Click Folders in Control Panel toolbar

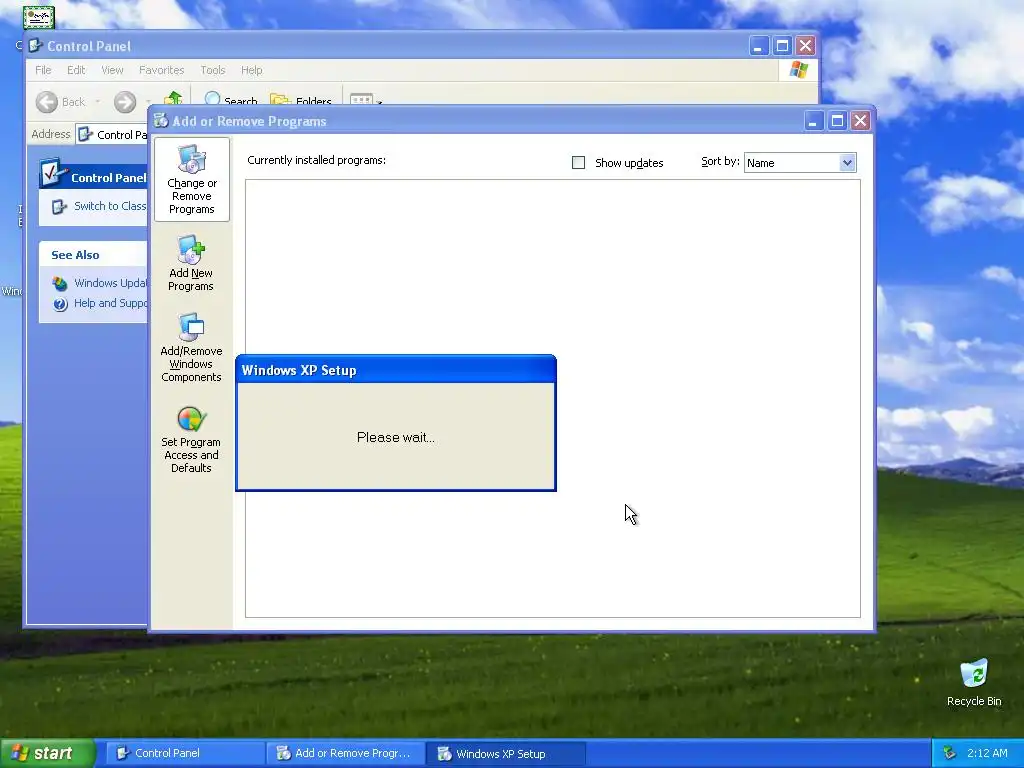(301, 100)
